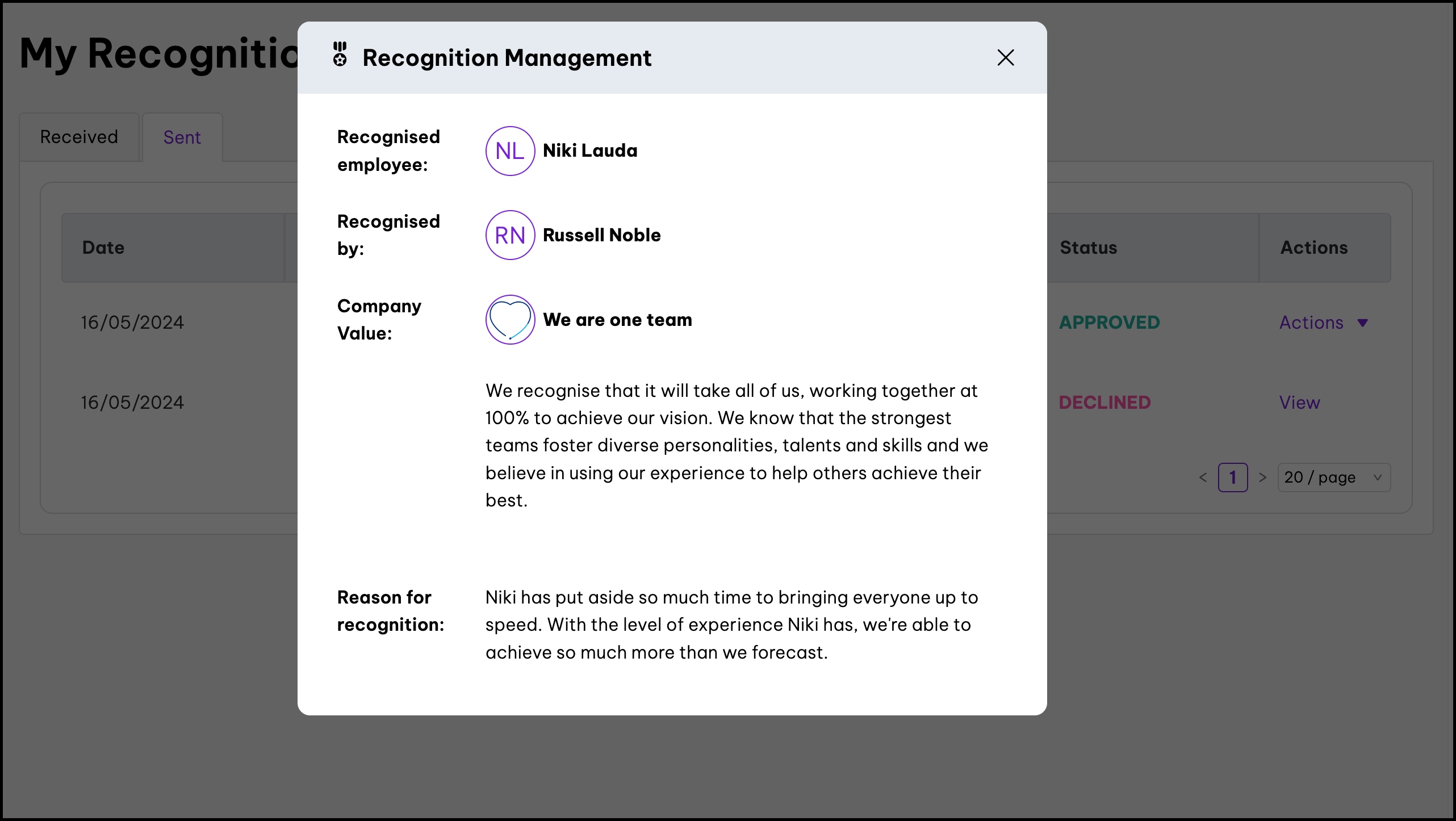Click the Status column header
This screenshot has height=821, width=1456.
point(1088,248)
